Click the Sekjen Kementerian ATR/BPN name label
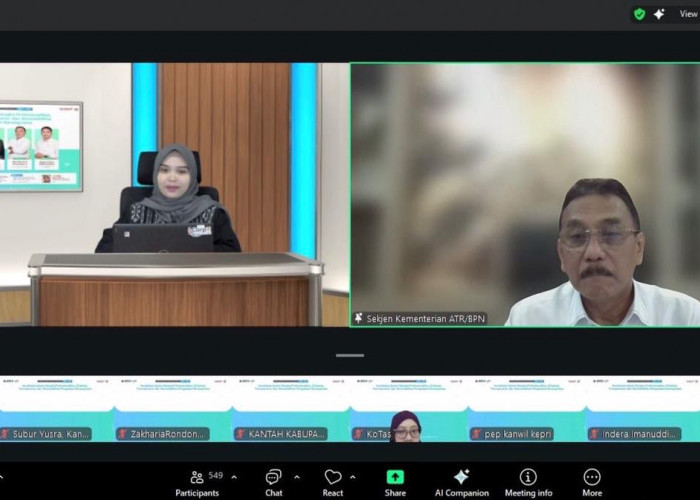This screenshot has height=500, width=700. pyautogui.click(x=425, y=319)
